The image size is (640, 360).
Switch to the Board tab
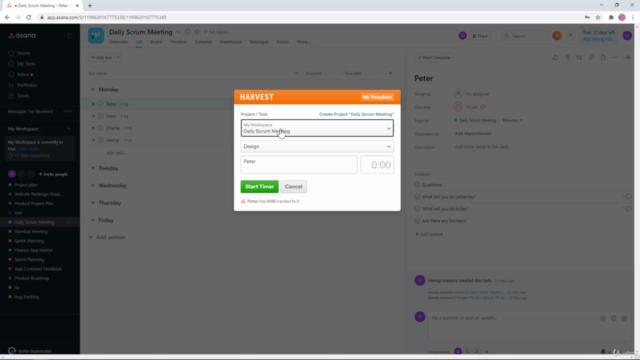(x=156, y=42)
